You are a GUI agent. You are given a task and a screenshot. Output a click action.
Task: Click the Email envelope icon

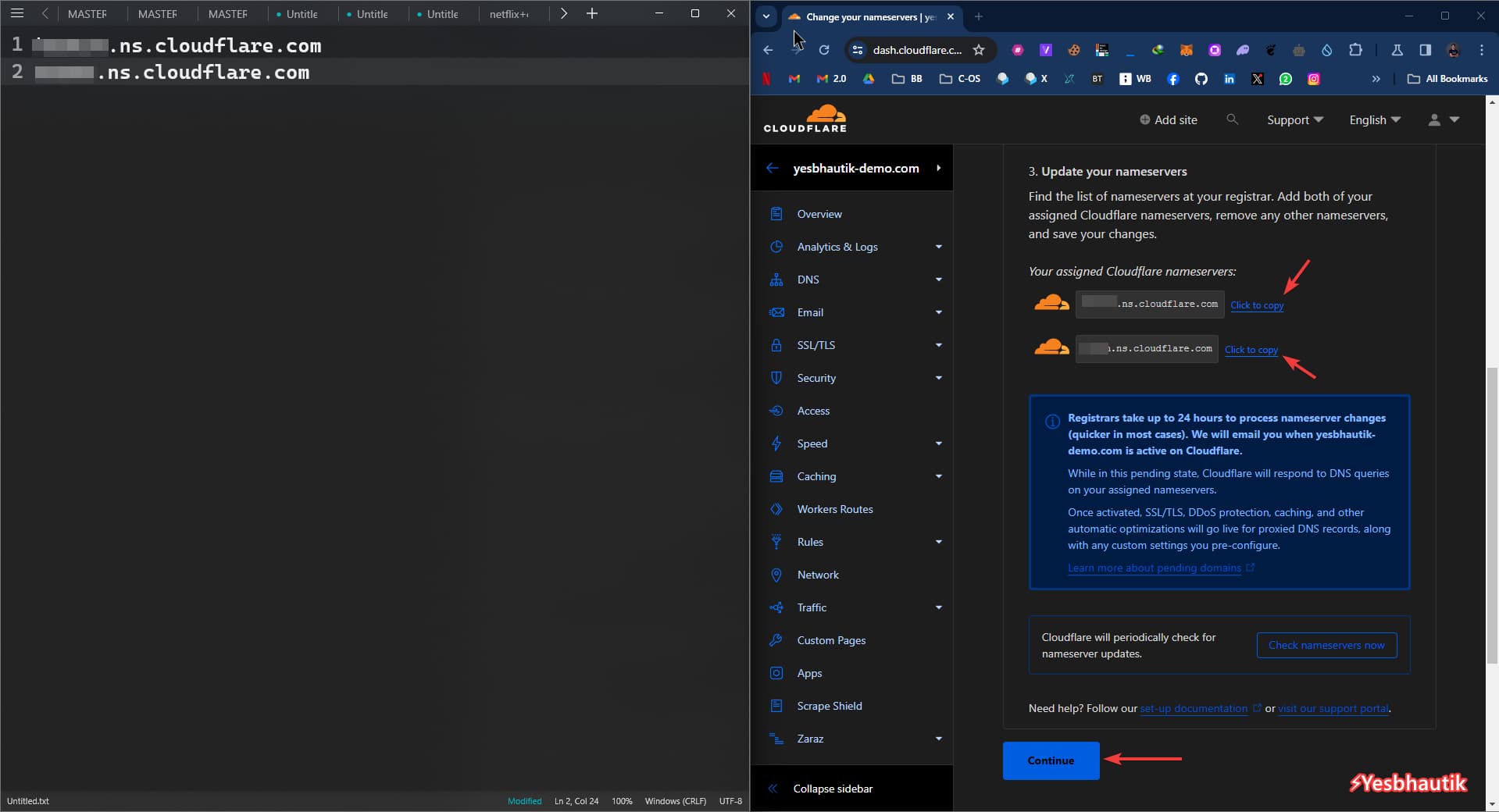pyautogui.click(x=776, y=312)
